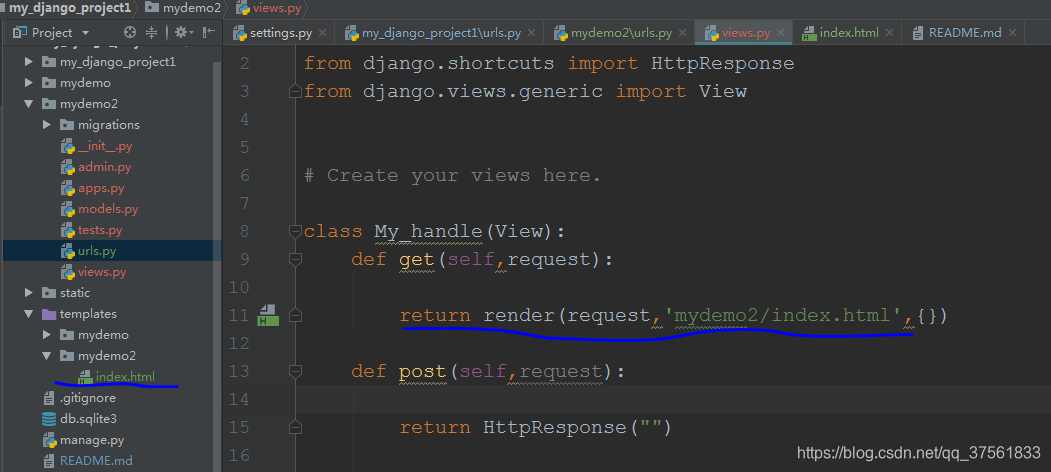Close the views.py editor tab

[780, 33]
